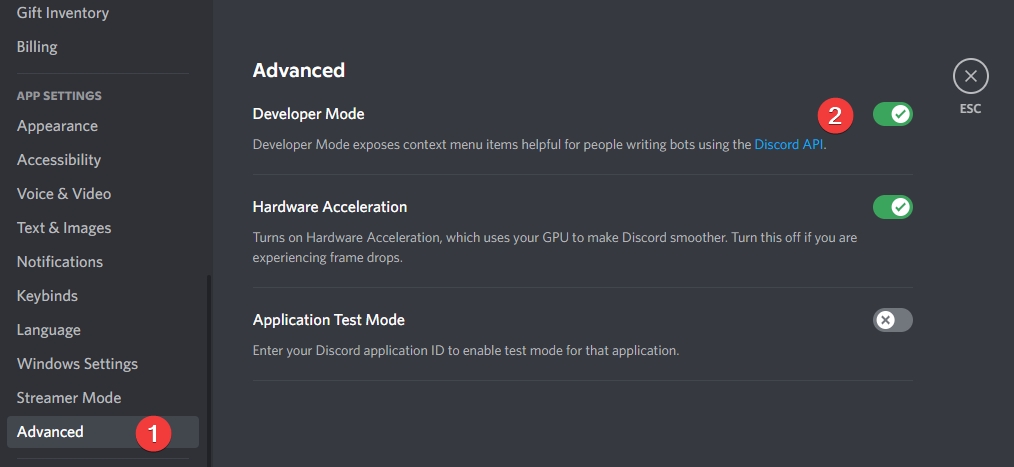Select Windows Settings in the sidebar
The height and width of the screenshot is (467, 1014).
77,364
